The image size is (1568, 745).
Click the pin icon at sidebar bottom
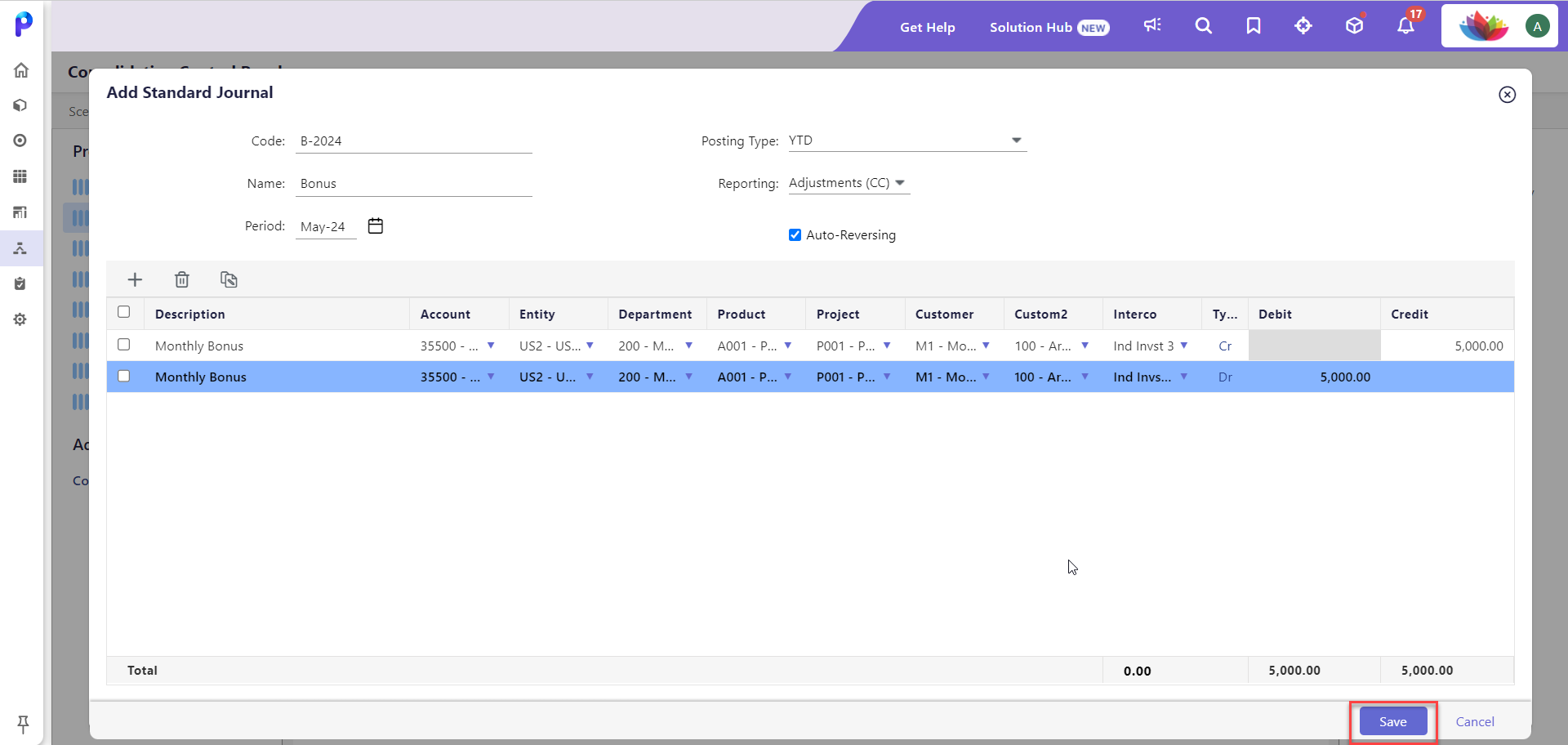23,724
